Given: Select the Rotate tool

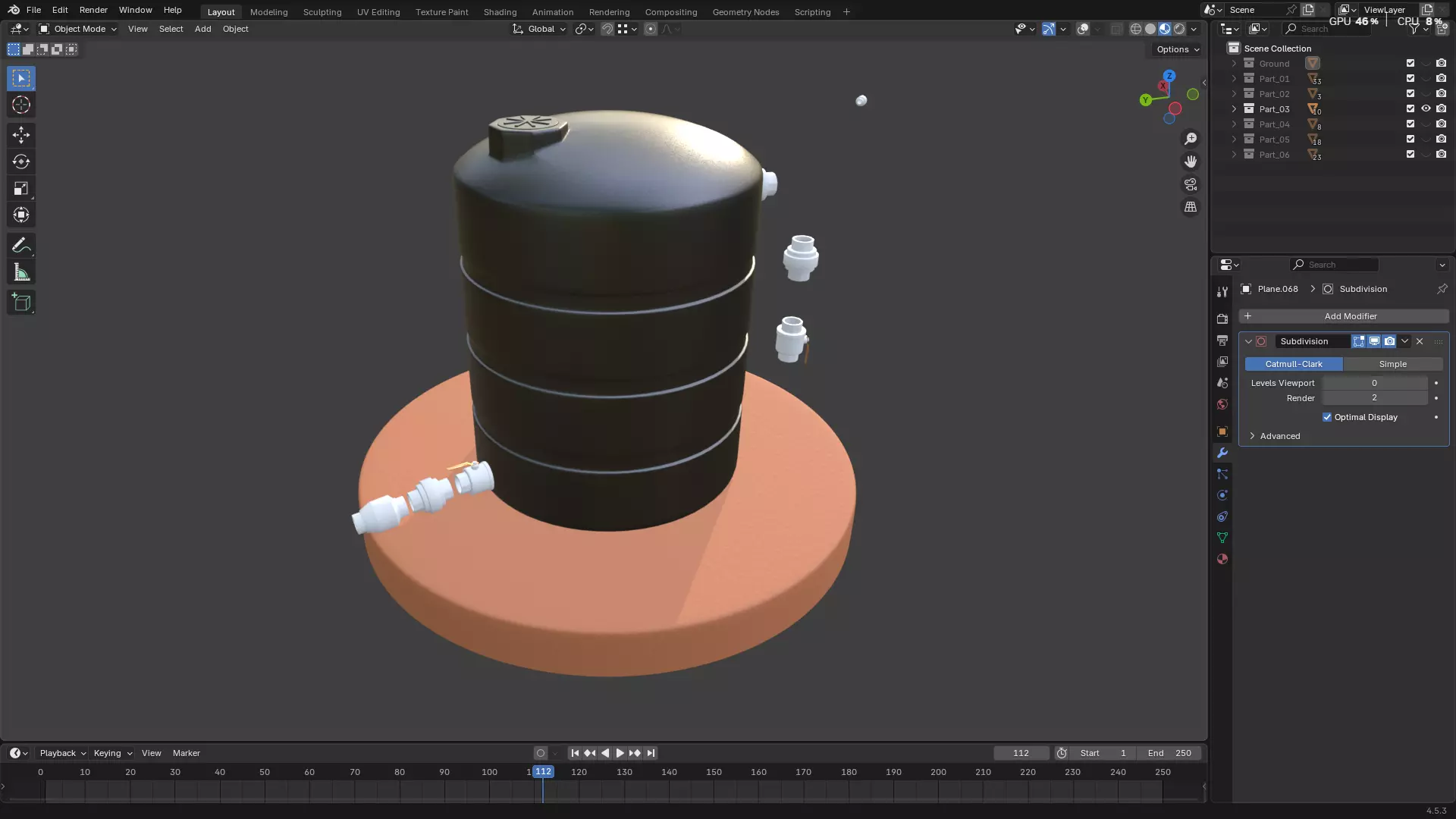Looking at the screenshot, I should [21, 162].
